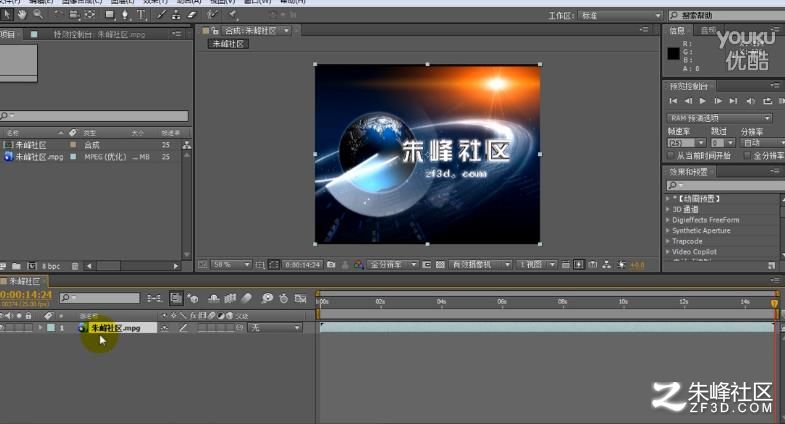The image size is (785, 424).
Task: Click the 8 bpc color depth button
Action: pyautogui.click(x=51, y=266)
